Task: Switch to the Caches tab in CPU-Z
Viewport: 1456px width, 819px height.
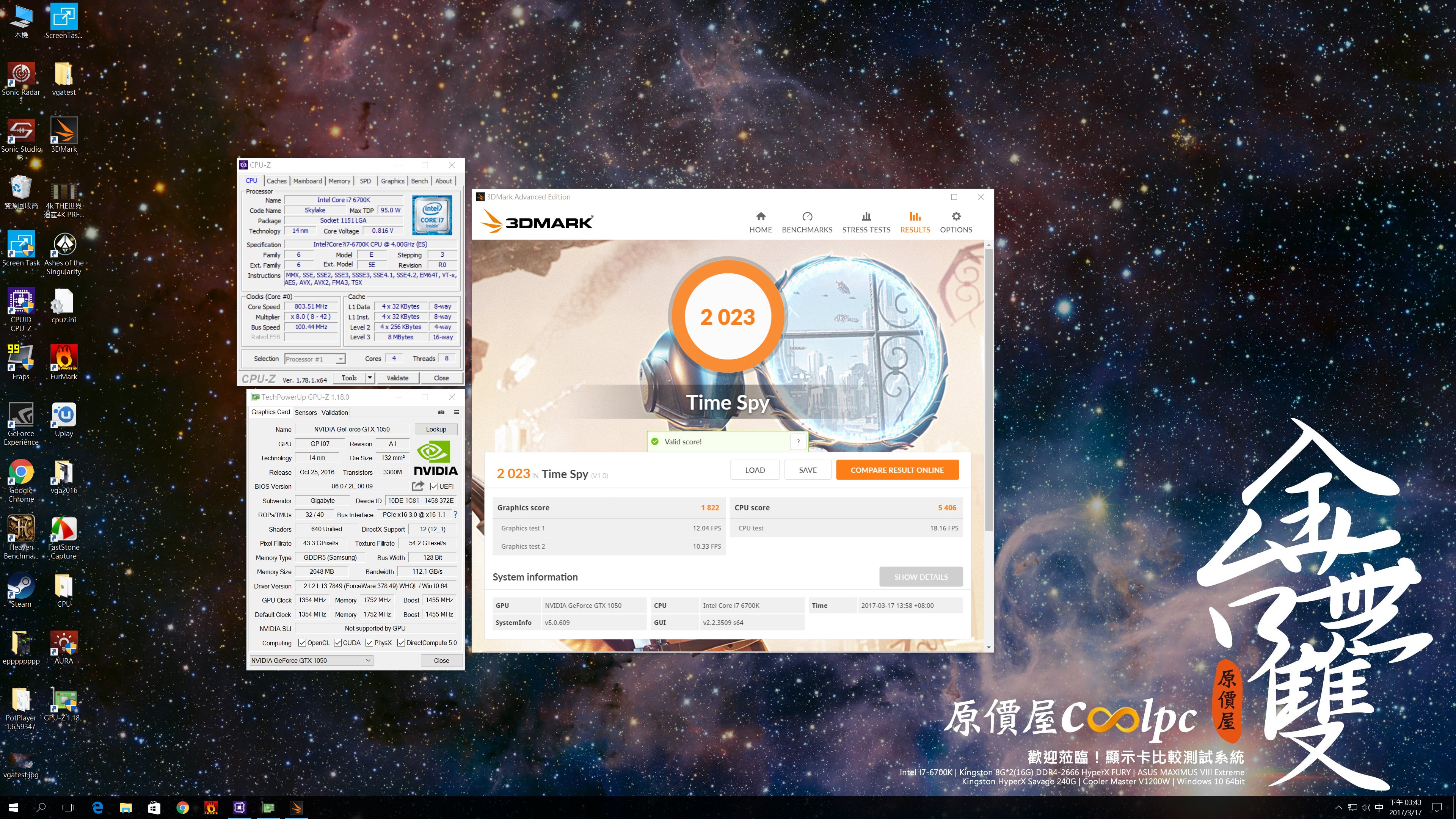Action: coord(276,181)
